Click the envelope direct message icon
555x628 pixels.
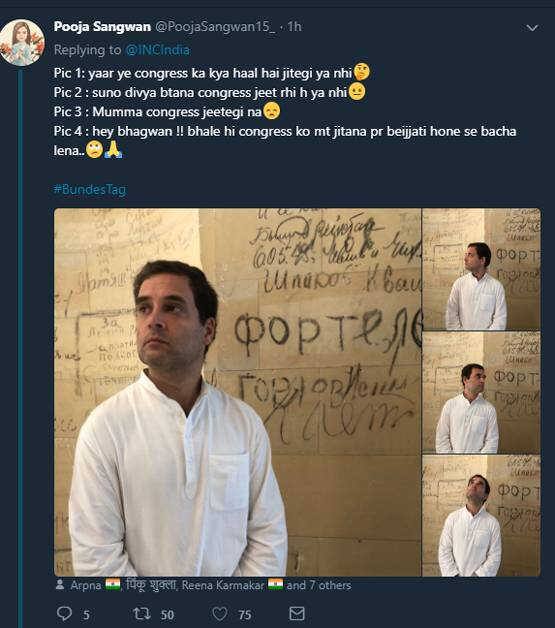tap(297, 613)
